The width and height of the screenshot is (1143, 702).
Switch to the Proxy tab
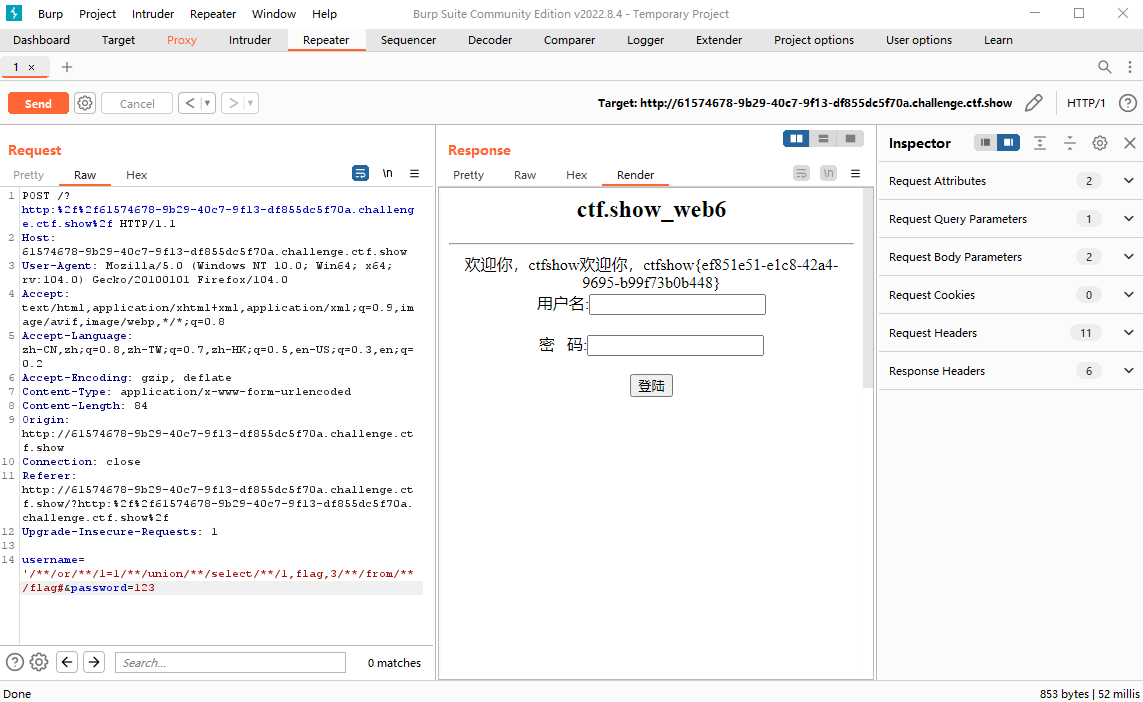[182, 40]
